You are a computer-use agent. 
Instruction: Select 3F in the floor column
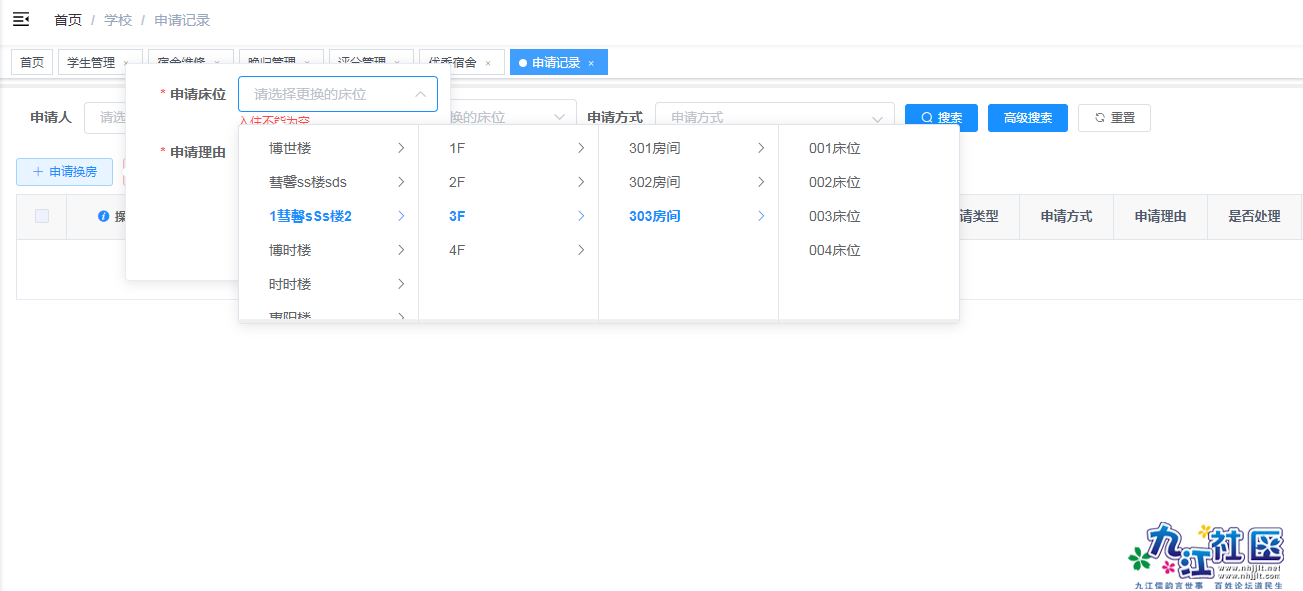(x=455, y=215)
